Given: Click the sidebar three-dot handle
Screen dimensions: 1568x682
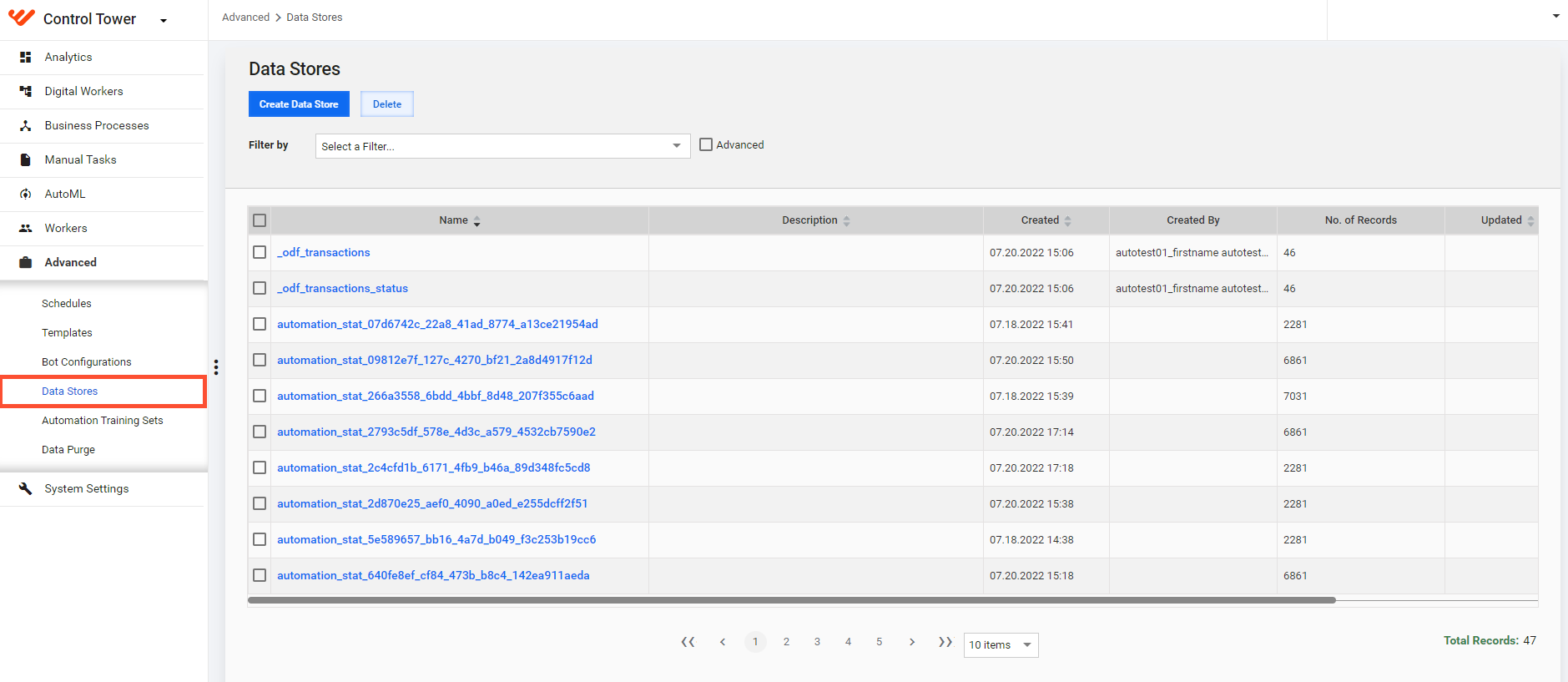Looking at the screenshot, I should tap(216, 367).
